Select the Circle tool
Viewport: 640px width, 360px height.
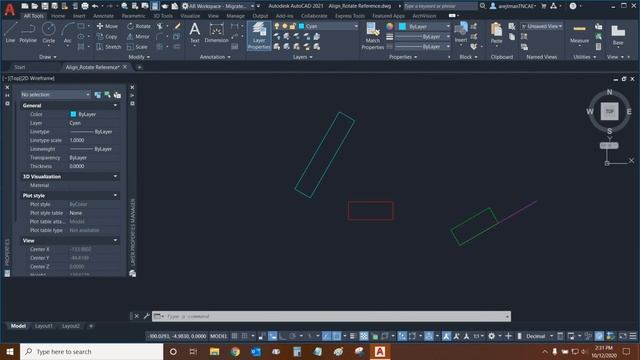(x=49, y=33)
